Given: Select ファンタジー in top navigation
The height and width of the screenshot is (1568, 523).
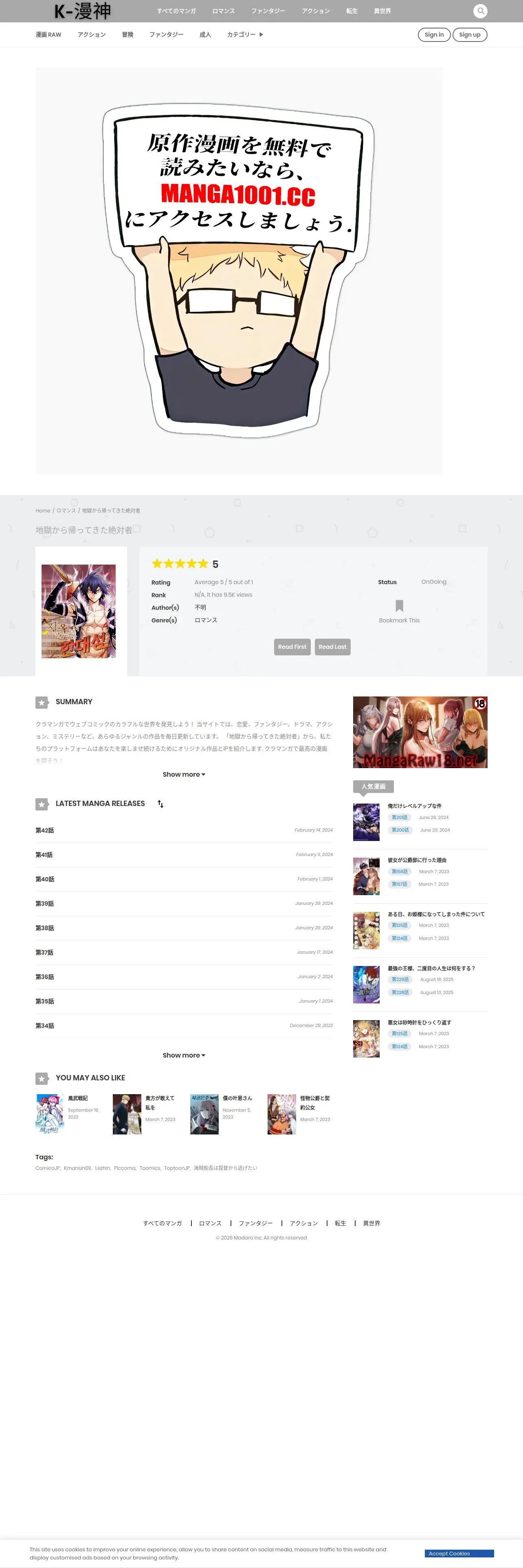Looking at the screenshot, I should 268,11.
